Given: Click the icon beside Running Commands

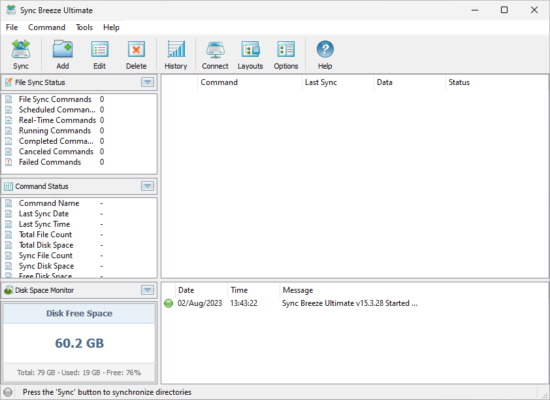Looking at the screenshot, I should point(9,131).
